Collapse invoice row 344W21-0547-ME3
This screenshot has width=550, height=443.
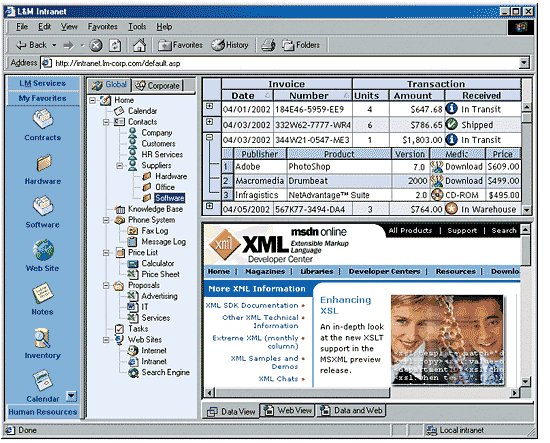(209, 137)
